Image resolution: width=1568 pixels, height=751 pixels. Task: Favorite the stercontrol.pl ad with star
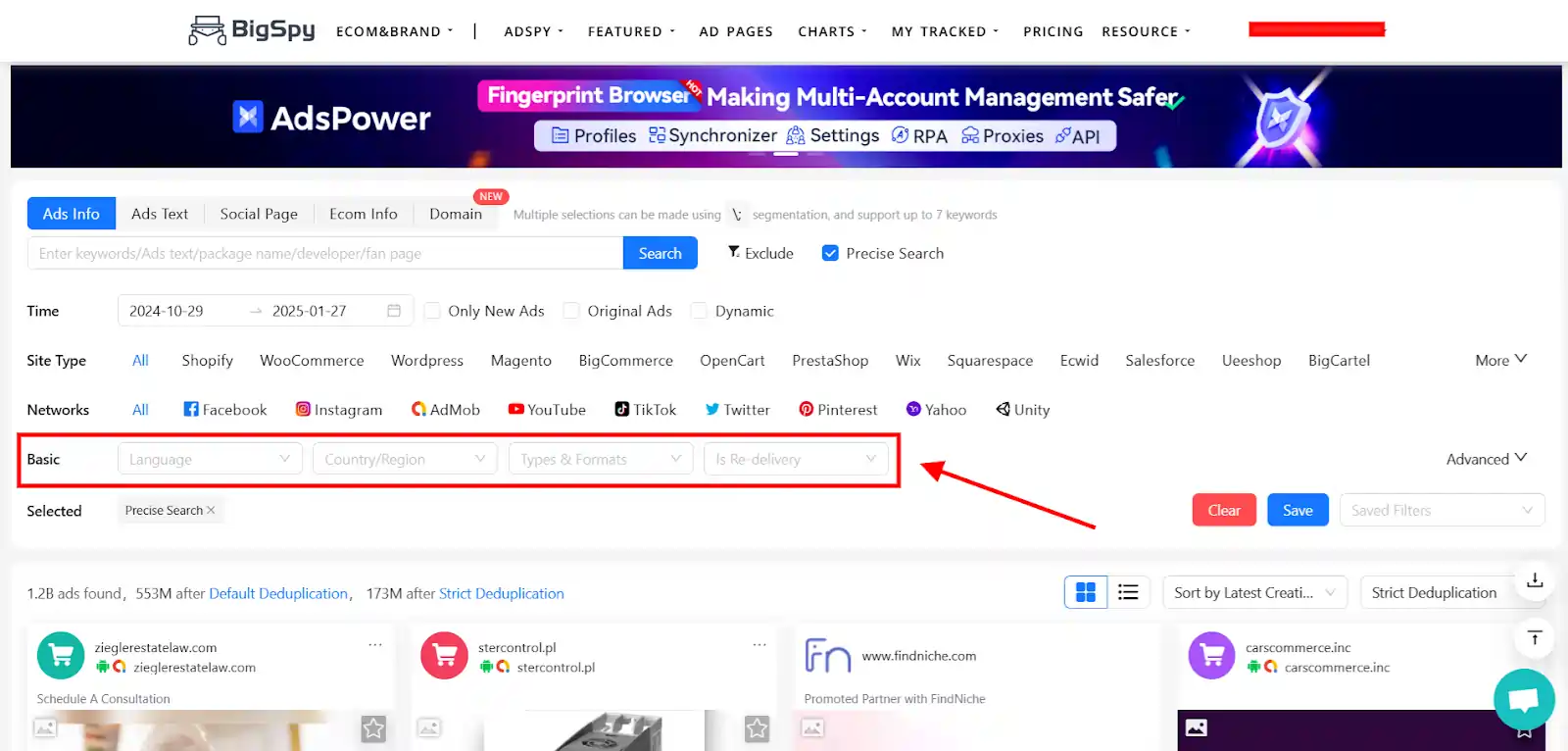[757, 728]
